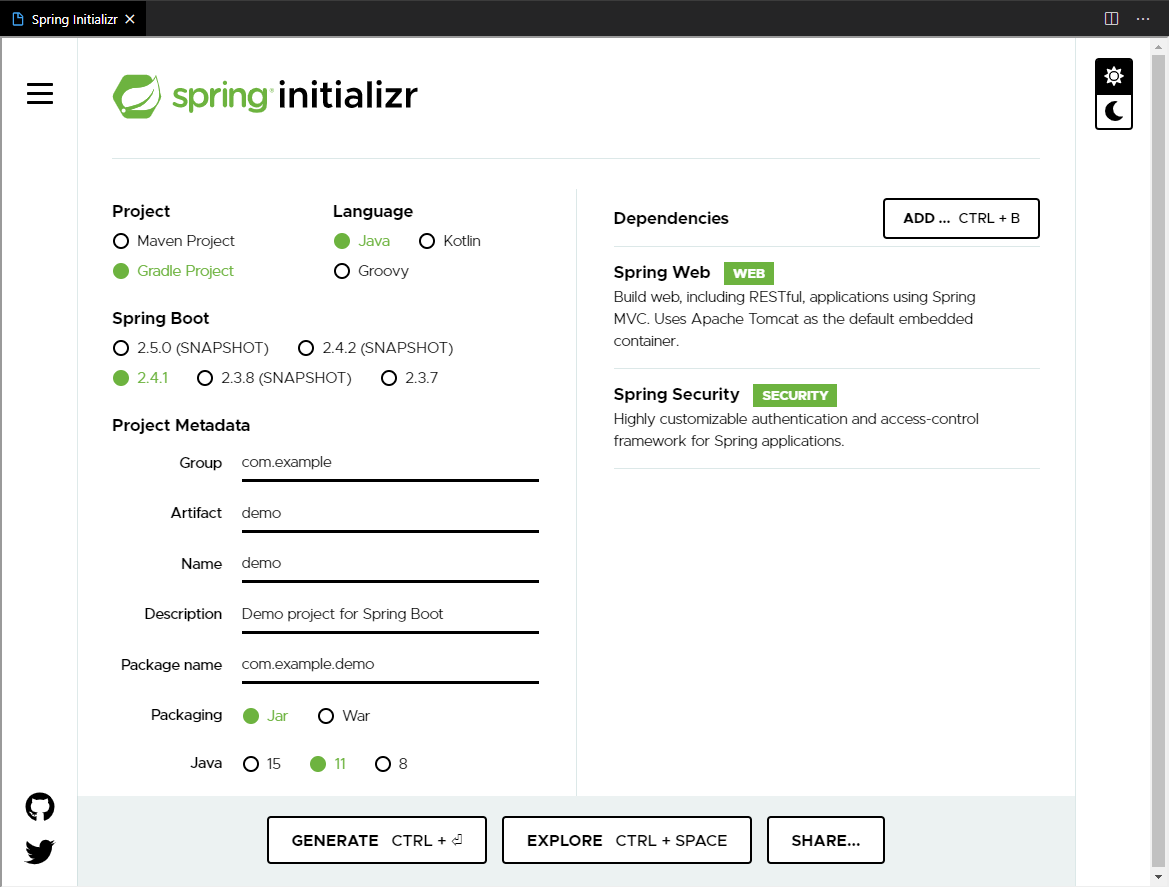Click the GENERATE button
This screenshot has width=1169, height=887.
(x=376, y=840)
